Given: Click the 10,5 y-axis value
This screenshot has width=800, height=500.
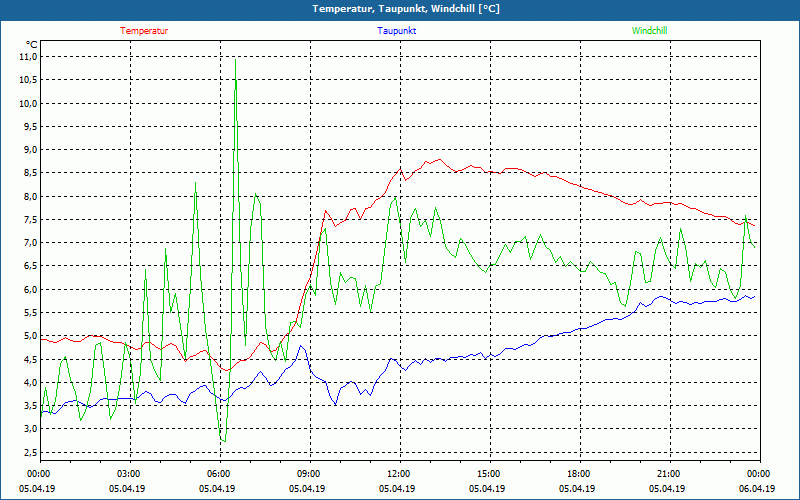Looking at the screenshot, I should (29, 80).
